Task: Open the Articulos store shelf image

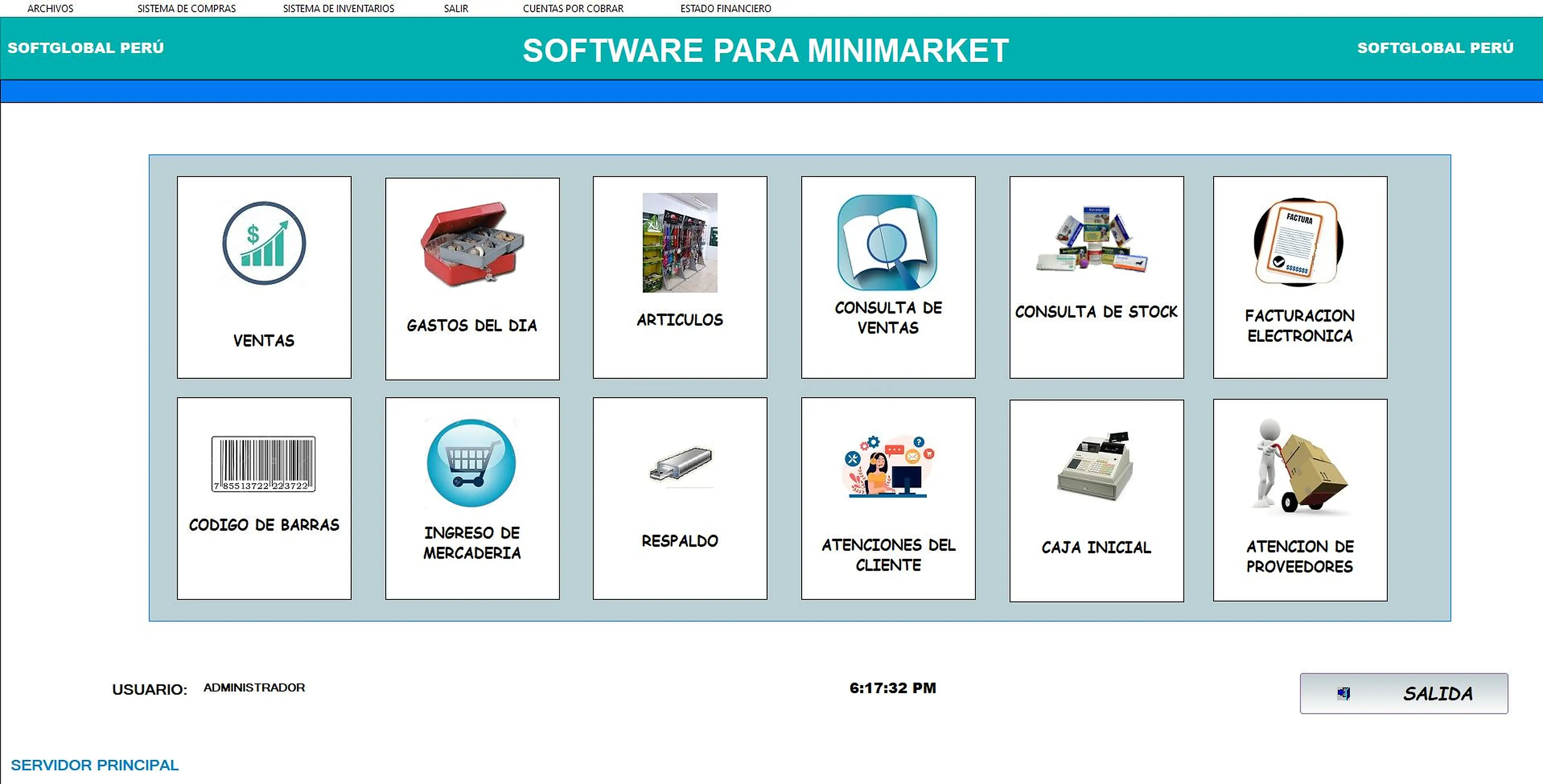Action: [680, 243]
